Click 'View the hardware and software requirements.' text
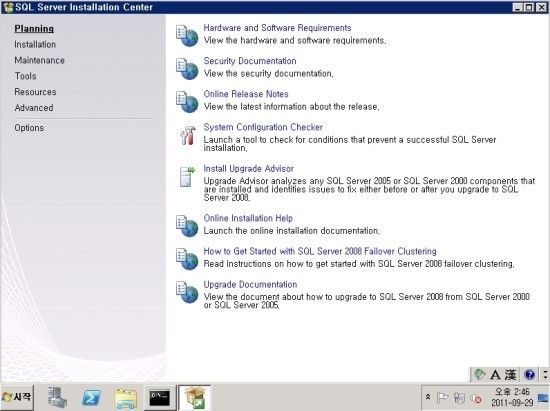Image resolution: width=550 pixels, height=411 pixels. tap(295, 40)
